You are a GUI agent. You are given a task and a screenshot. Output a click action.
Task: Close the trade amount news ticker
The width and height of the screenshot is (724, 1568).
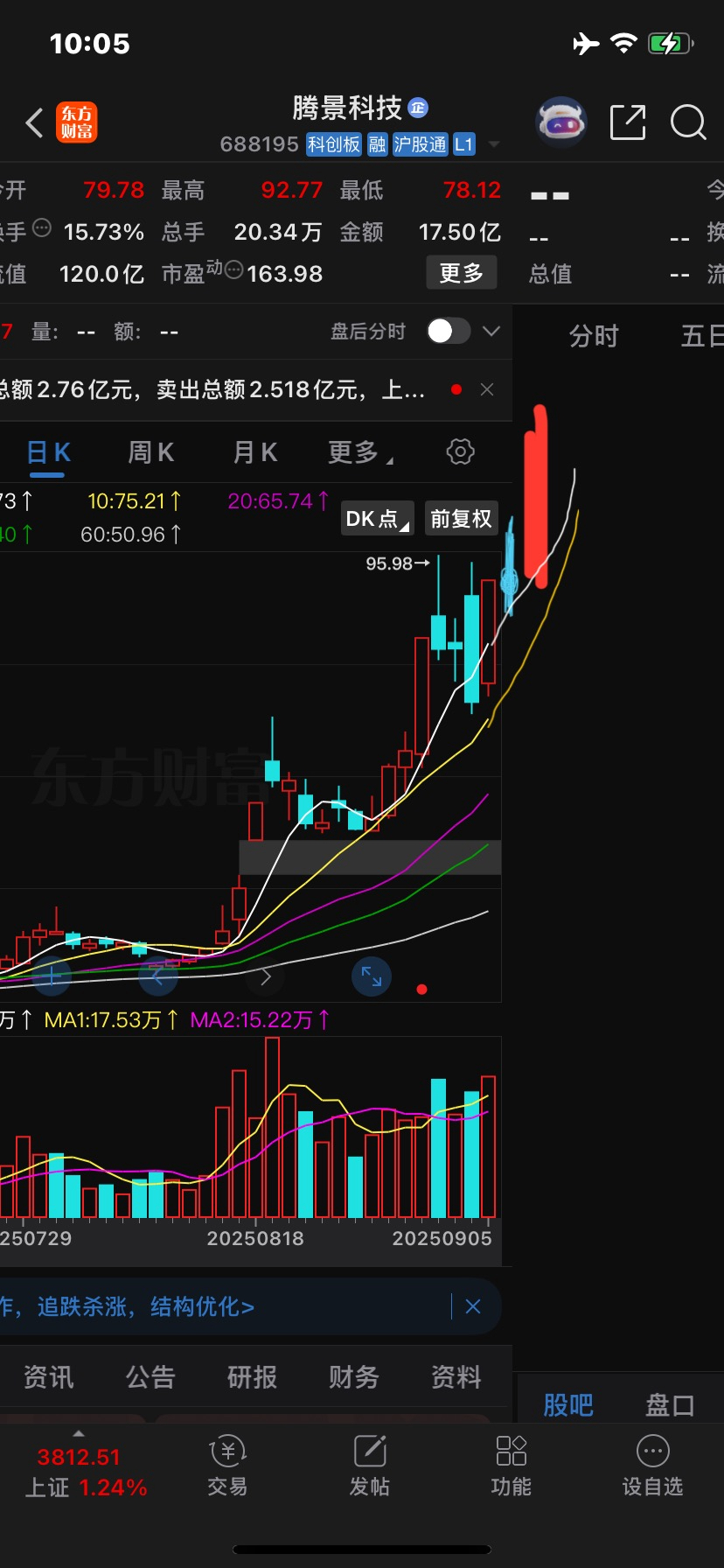click(x=487, y=389)
